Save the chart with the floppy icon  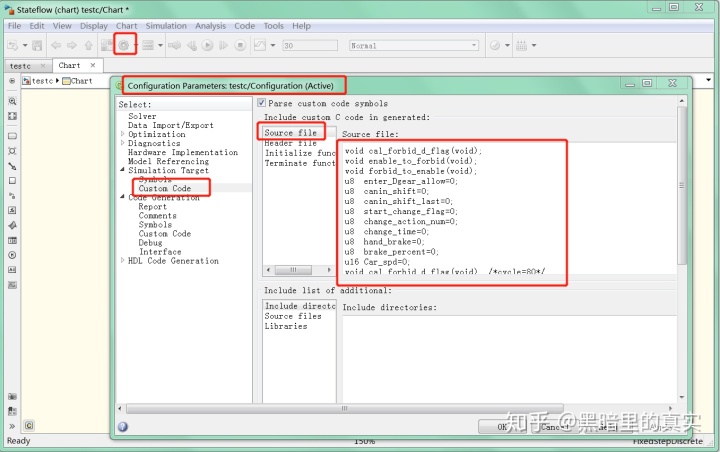37,45
